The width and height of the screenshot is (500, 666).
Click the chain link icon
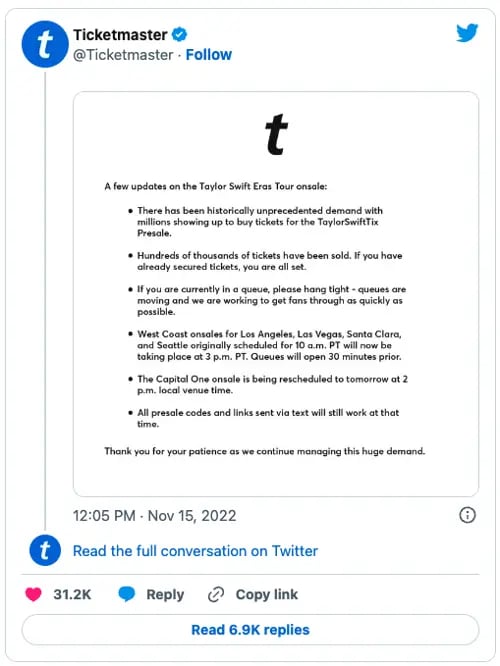pyautogui.click(x=216, y=594)
